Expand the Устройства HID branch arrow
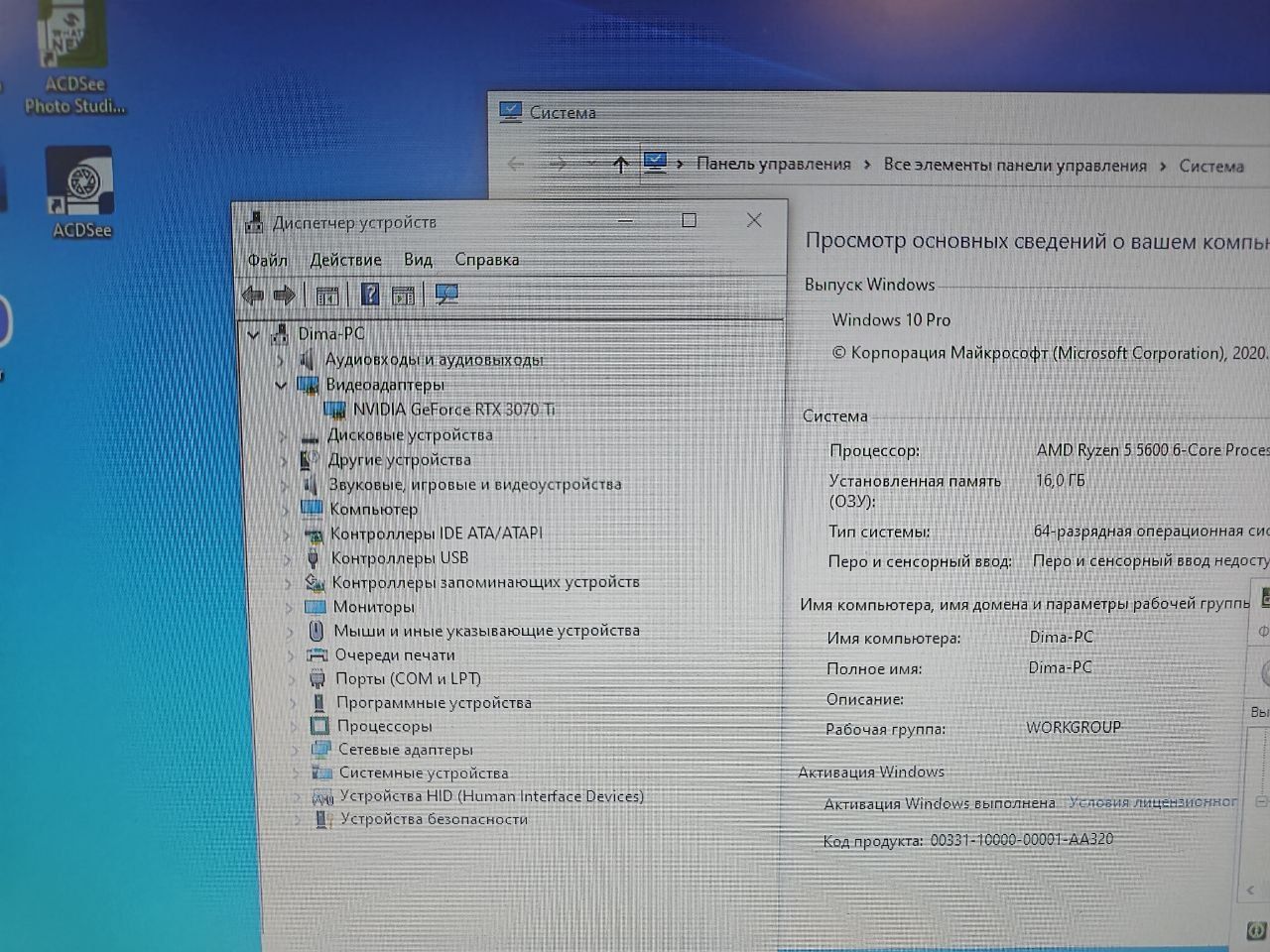This screenshot has height=952, width=1270. coord(297,796)
